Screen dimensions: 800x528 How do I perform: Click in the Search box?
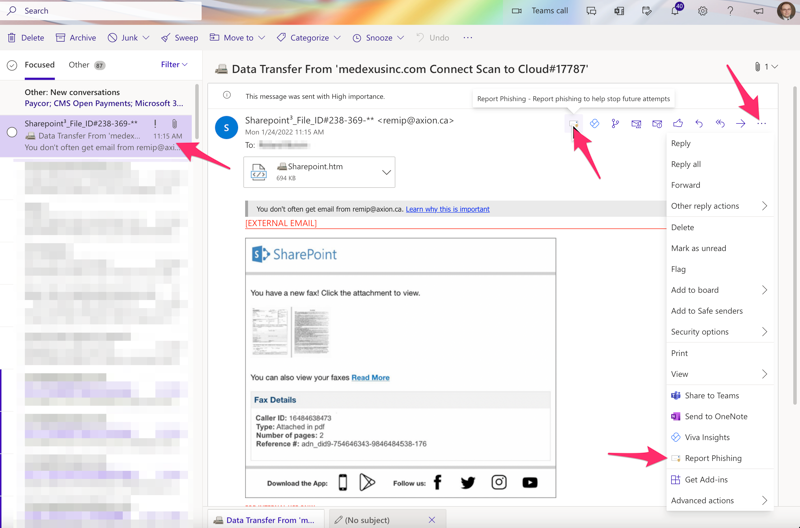pos(100,11)
